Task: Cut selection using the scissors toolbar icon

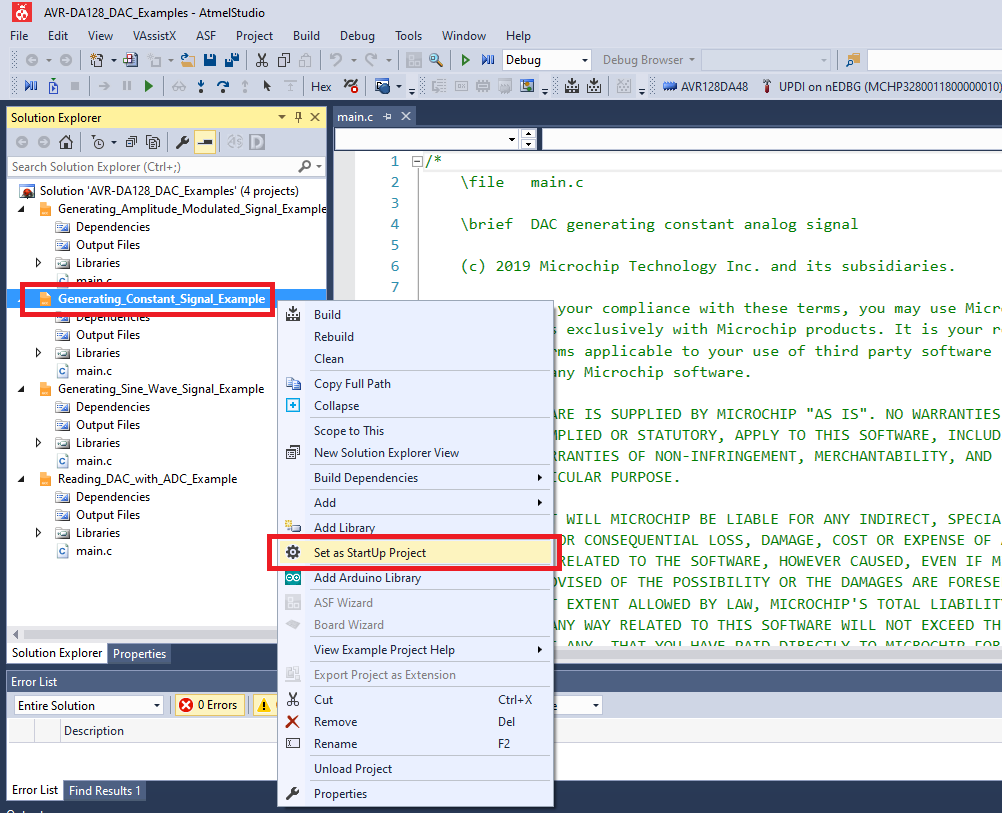Action: point(261,60)
